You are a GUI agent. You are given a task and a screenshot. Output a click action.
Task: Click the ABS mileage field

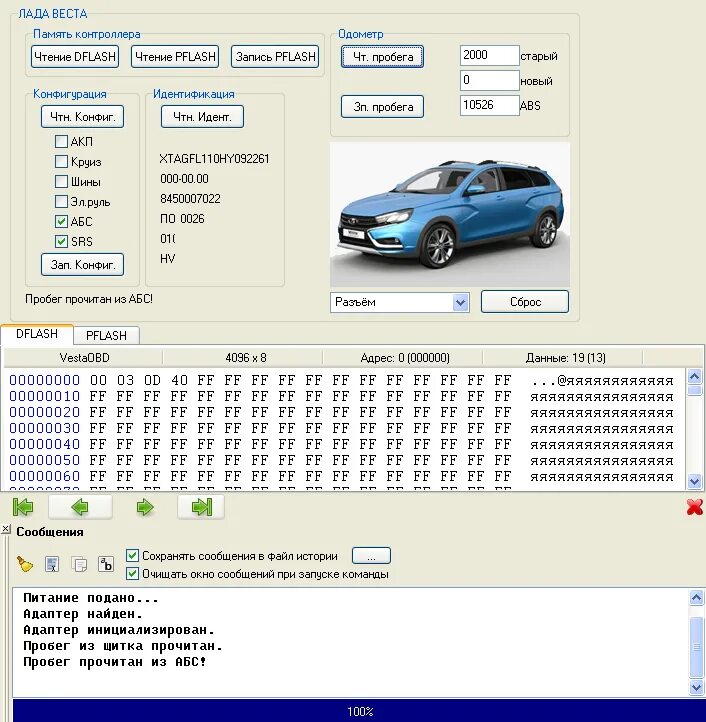(490, 105)
